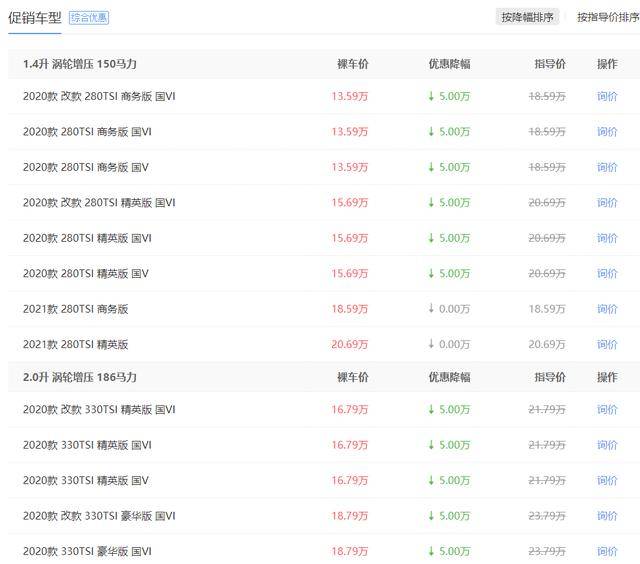Click 询价 for 2020款 330TSI 精英版 国V

pos(607,480)
